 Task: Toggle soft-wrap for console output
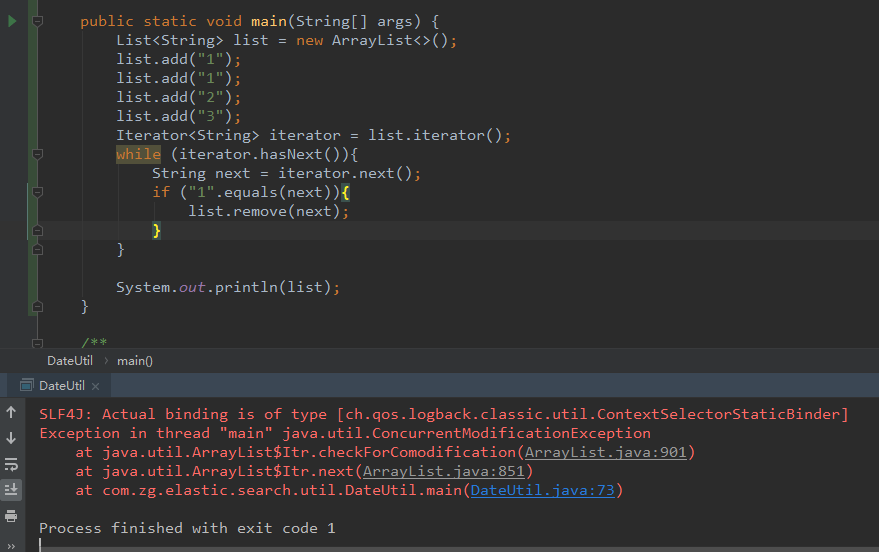11,464
